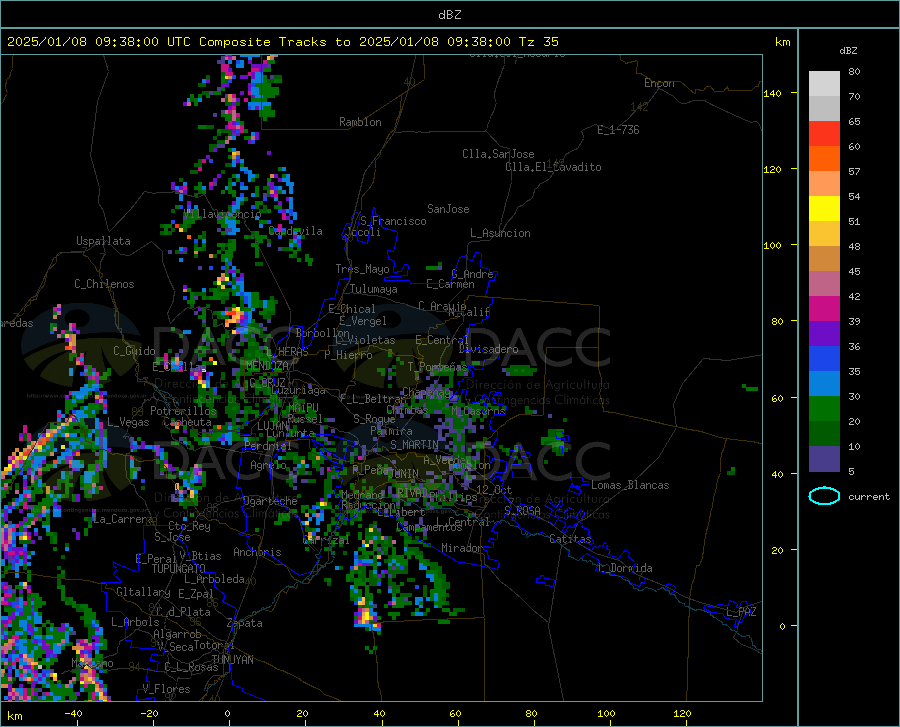Click the 'S_Francisco' map label

(393, 221)
